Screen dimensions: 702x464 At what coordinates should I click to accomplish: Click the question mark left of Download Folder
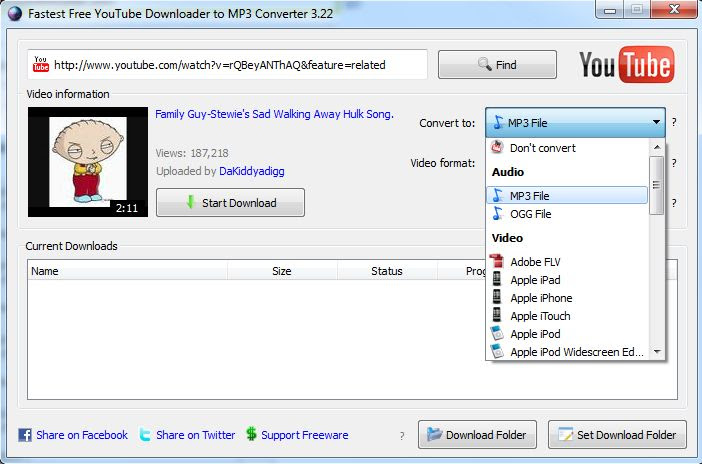pos(402,436)
